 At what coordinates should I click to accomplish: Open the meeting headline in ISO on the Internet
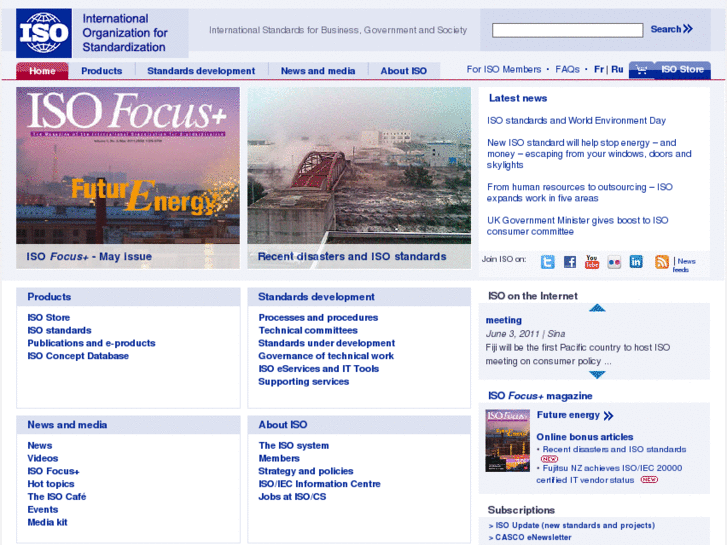(x=504, y=320)
